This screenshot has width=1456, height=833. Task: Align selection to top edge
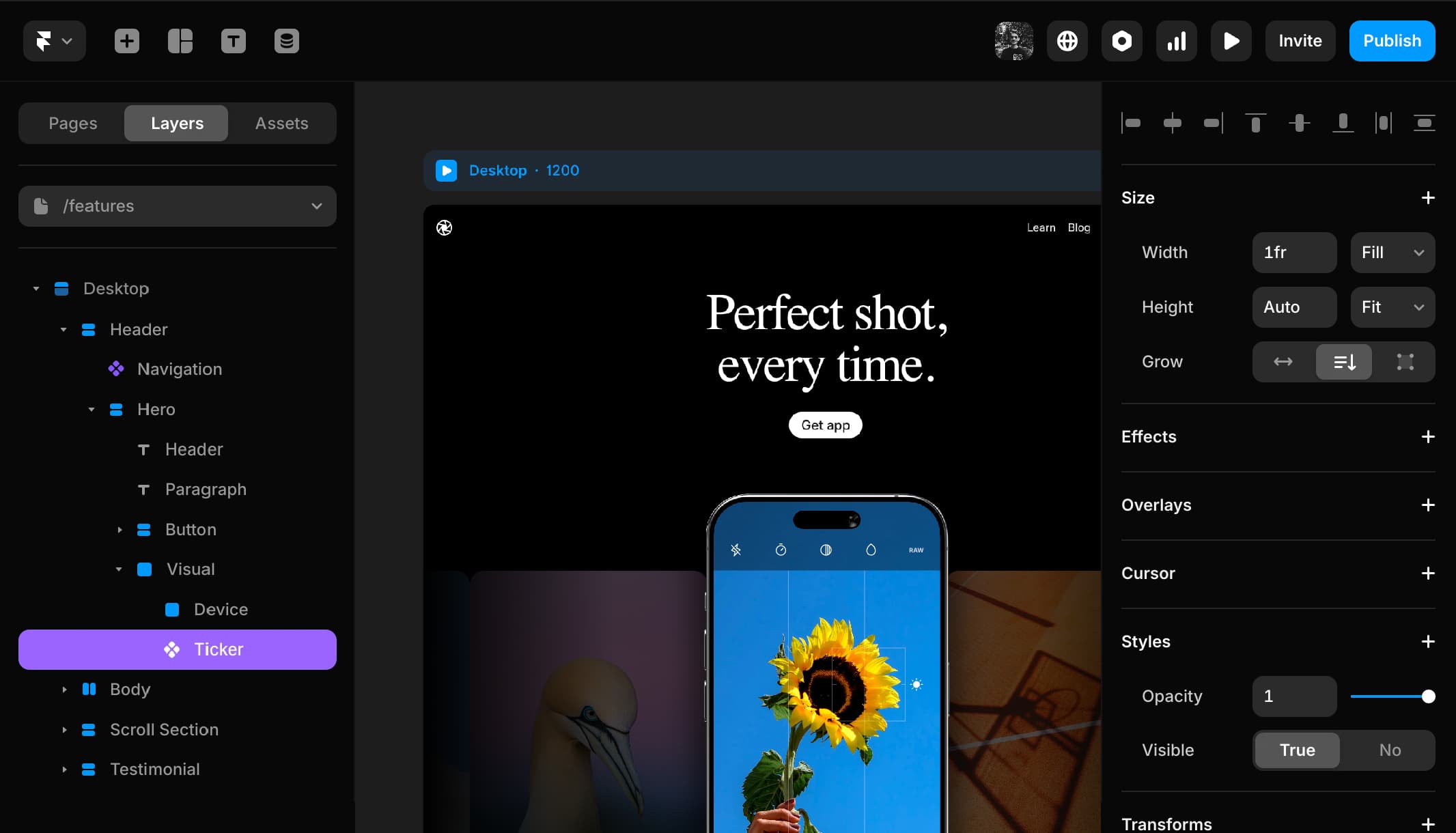(1255, 123)
